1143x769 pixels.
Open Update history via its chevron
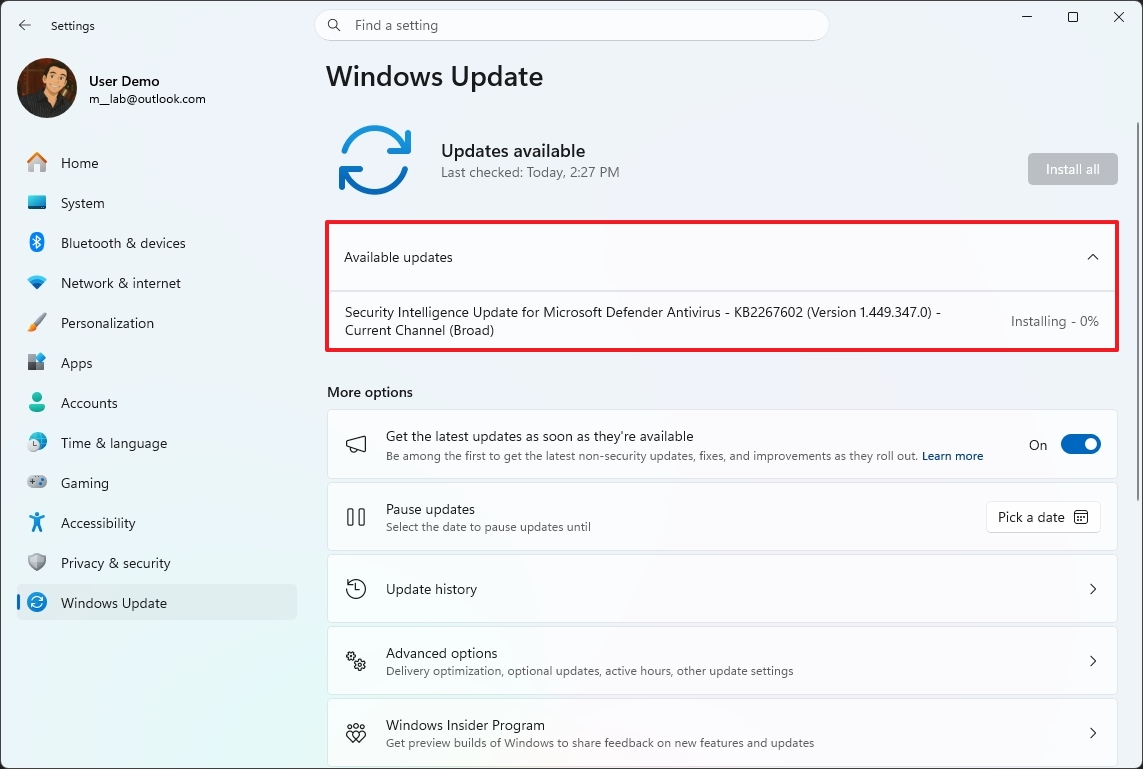[x=1092, y=589]
